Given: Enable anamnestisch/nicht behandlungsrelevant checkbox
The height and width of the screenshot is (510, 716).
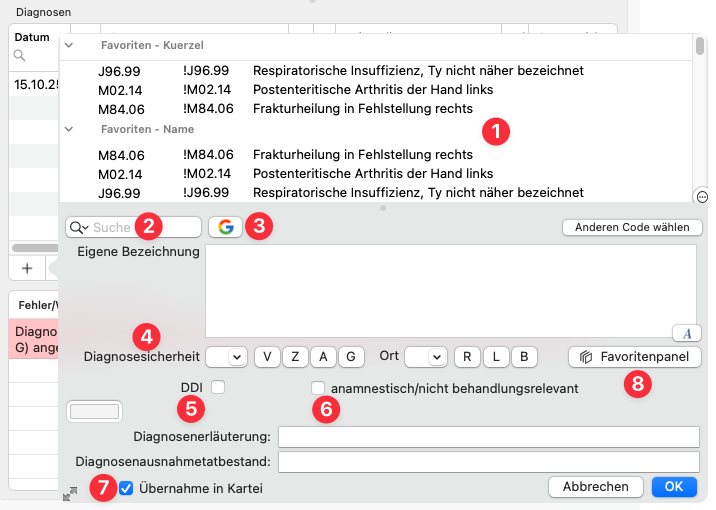Looking at the screenshot, I should pos(318,388).
